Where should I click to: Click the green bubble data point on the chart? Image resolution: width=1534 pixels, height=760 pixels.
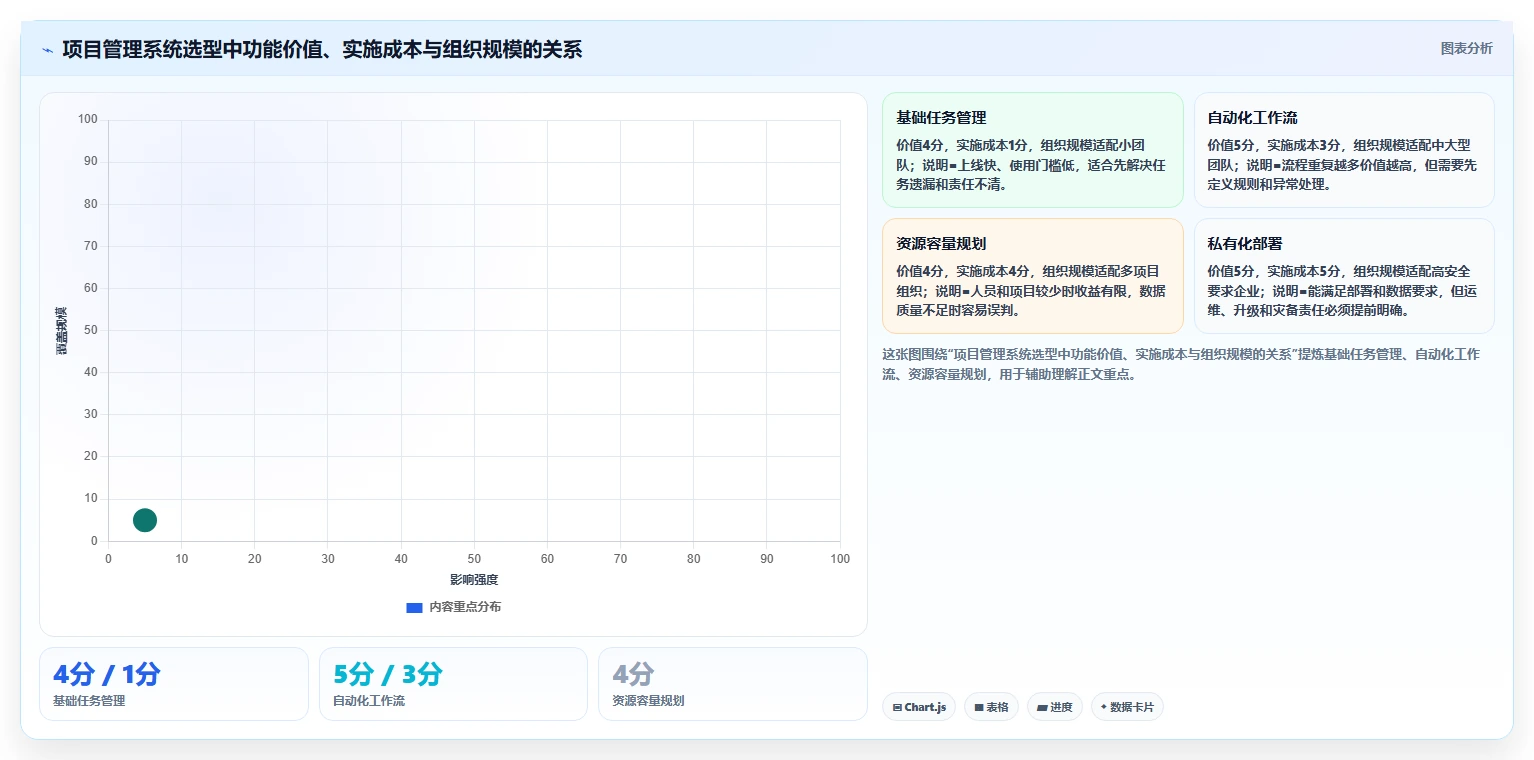point(145,520)
